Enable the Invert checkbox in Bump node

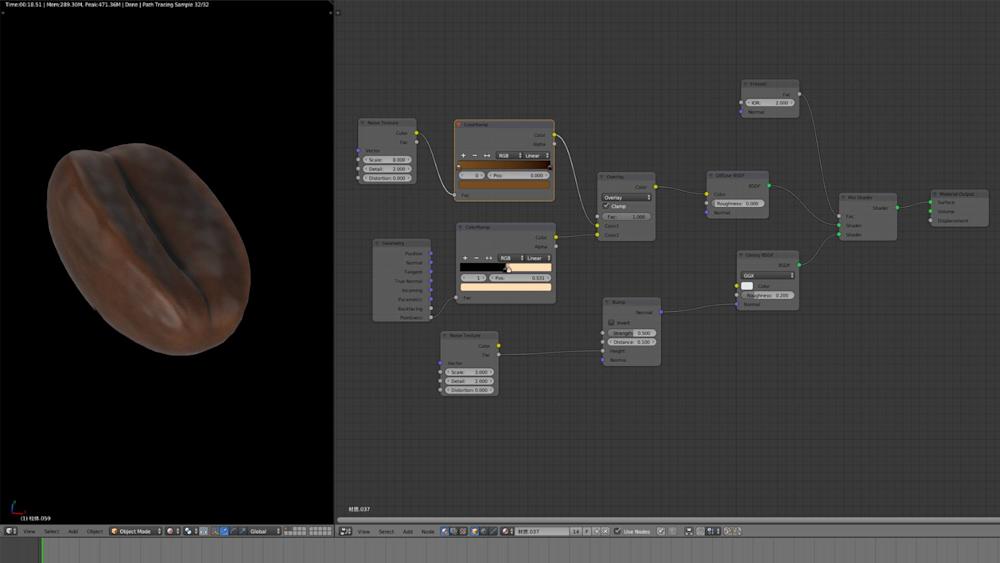pyautogui.click(x=612, y=323)
